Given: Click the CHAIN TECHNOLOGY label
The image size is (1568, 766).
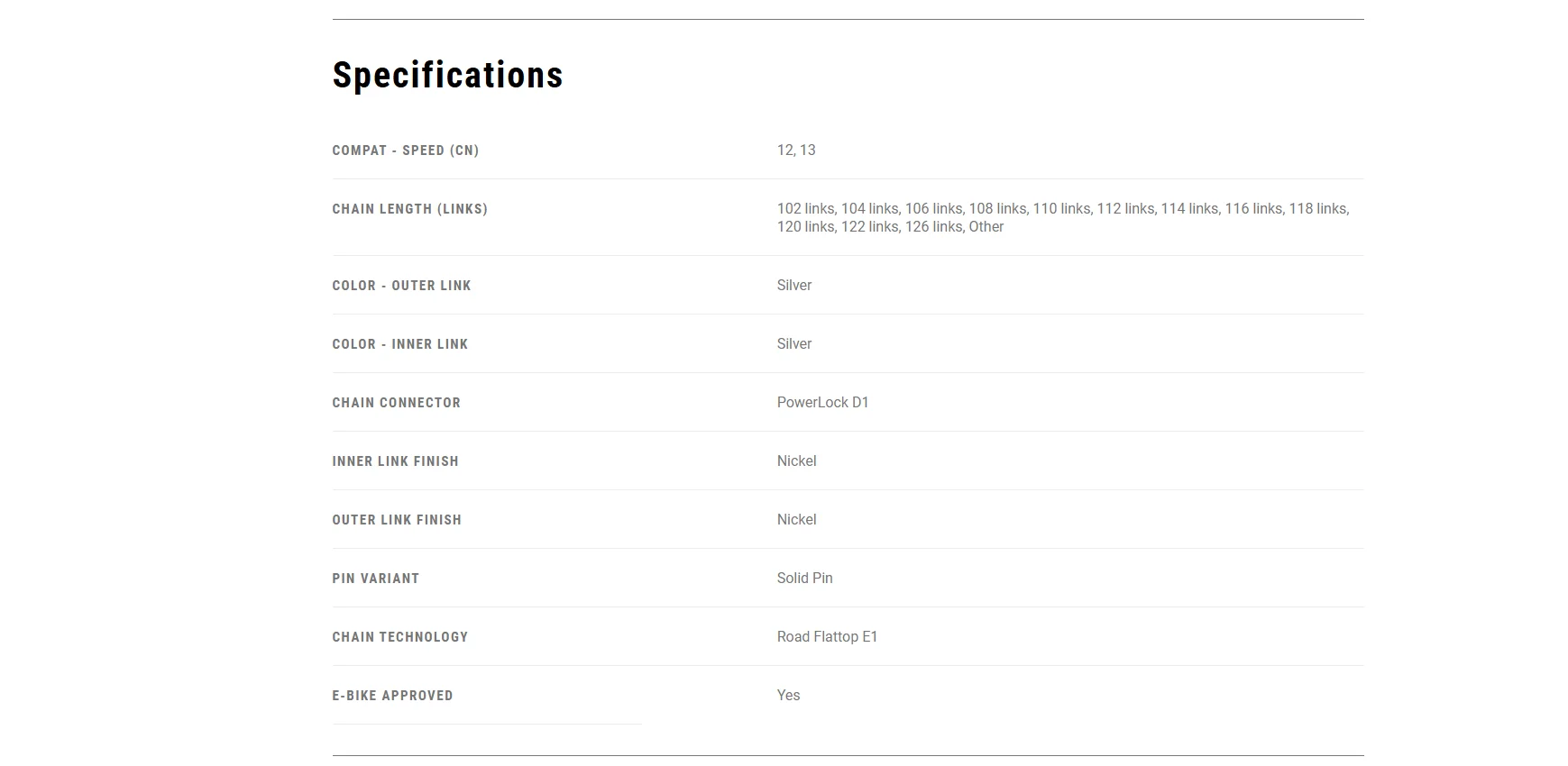Looking at the screenshot, I should pyautogui.click(x=400, y=637).
